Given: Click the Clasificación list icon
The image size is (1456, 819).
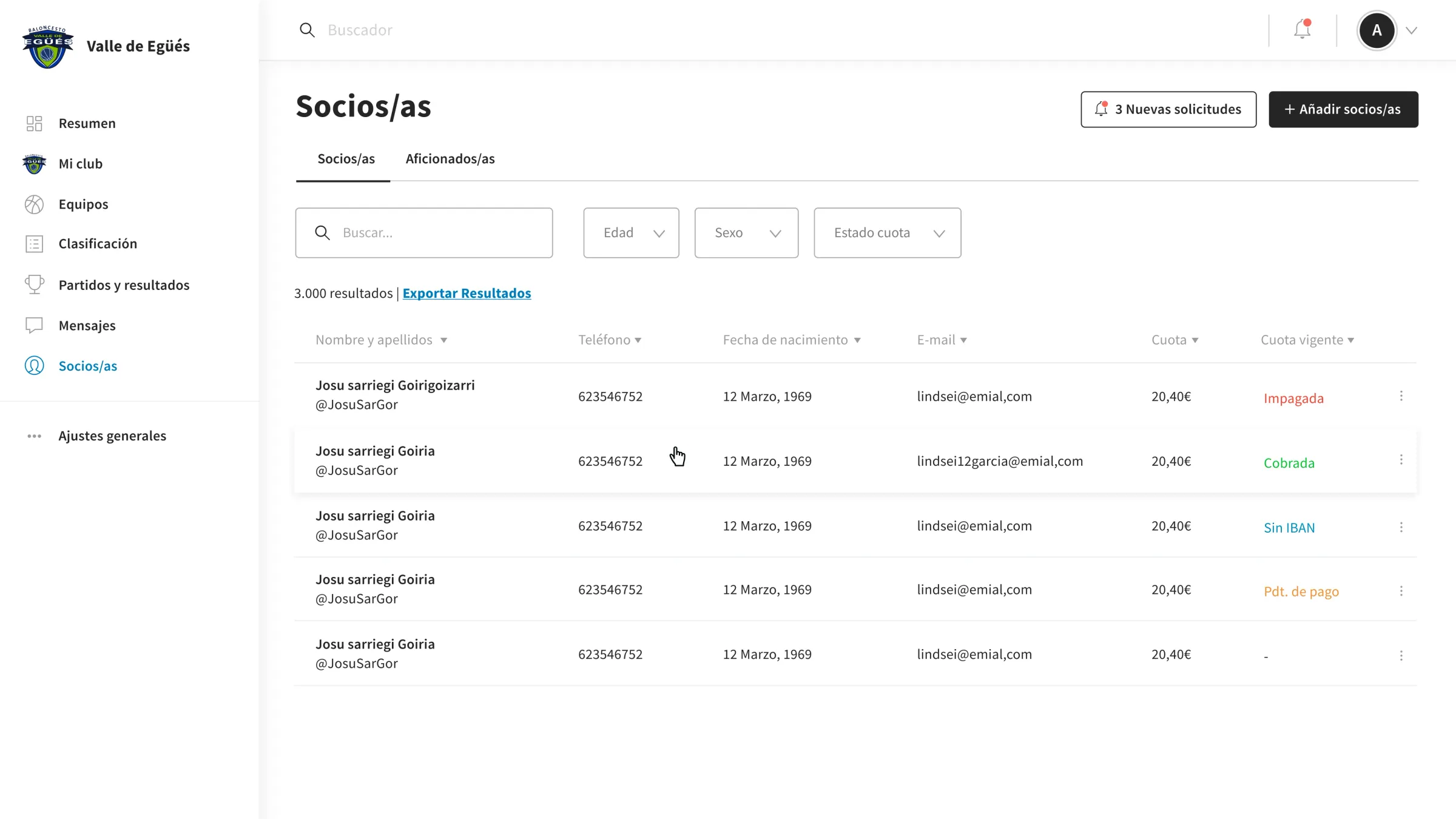Looking at the screenshot, I should point(34,244).
